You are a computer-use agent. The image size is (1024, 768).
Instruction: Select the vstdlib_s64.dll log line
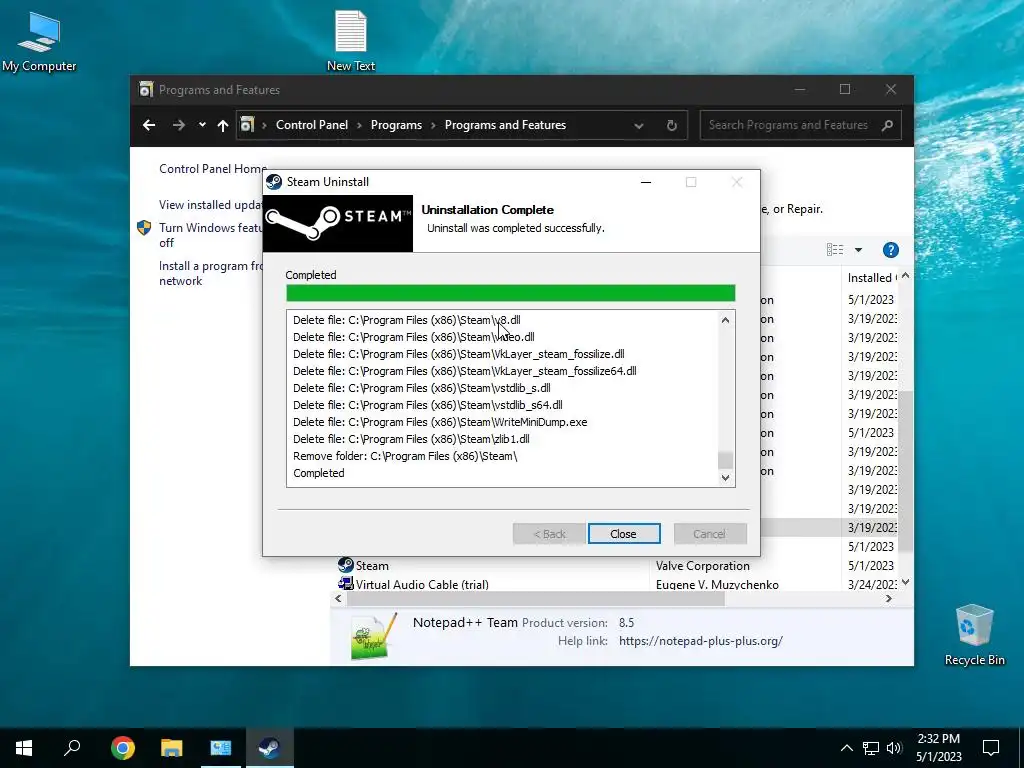point(428,405)
